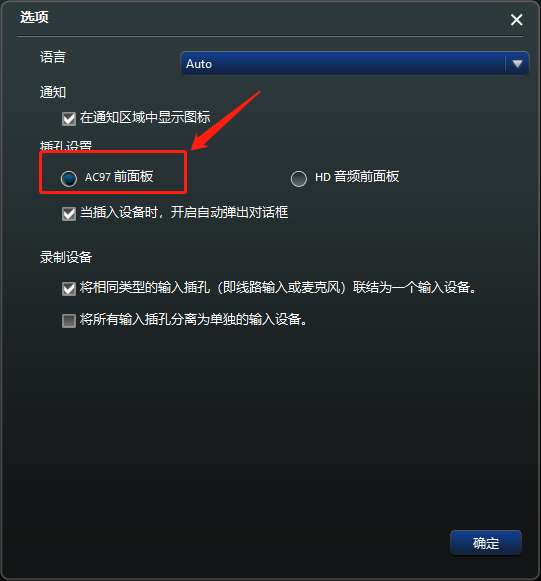This screenshot has height=581, width=541.
Task: Uncheck the auto popup dialog checkbox
Action: (x=69, y=214)
